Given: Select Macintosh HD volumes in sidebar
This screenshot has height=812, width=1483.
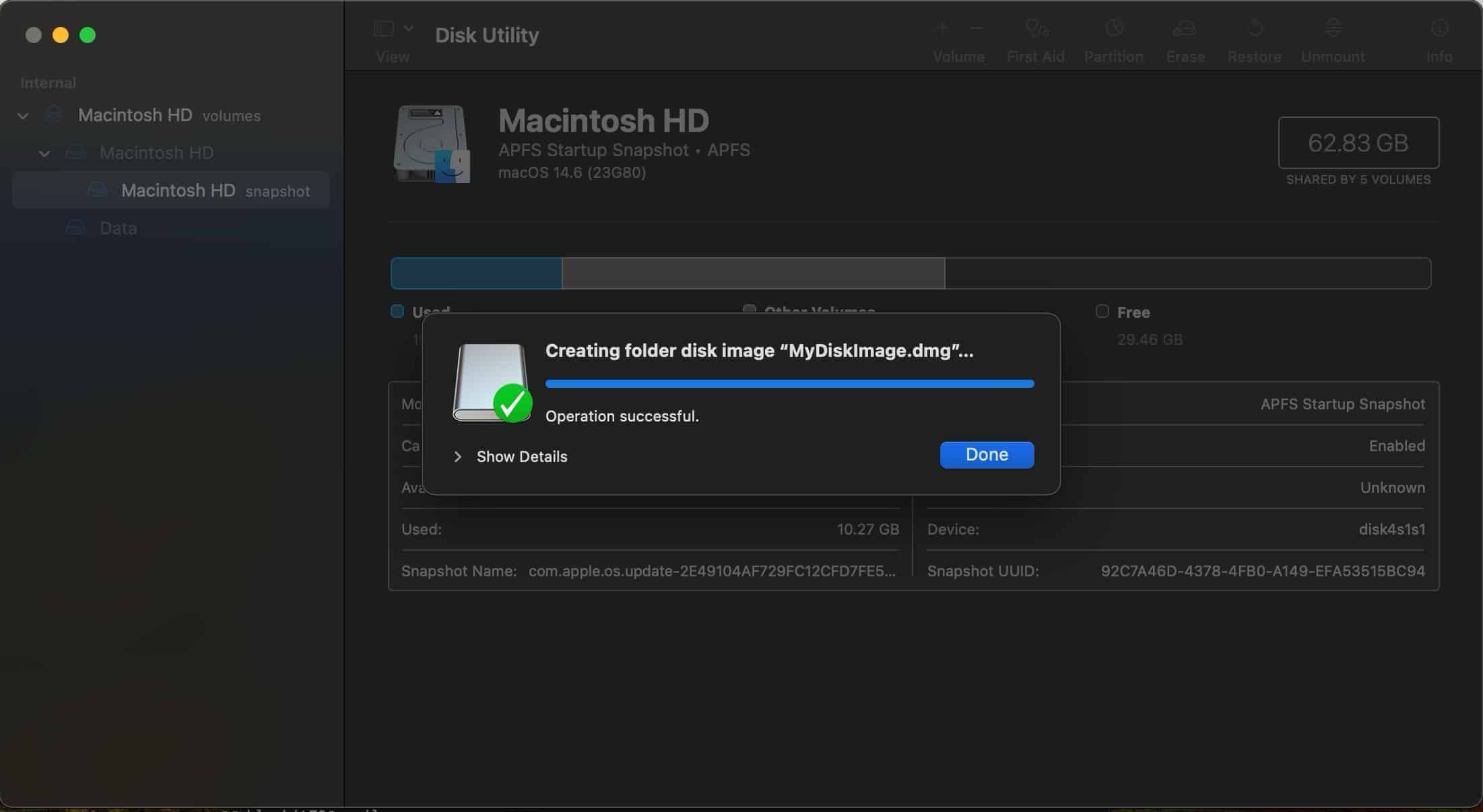Looking at the screenshot, I should pyautogui.click(x=169, y=115).
